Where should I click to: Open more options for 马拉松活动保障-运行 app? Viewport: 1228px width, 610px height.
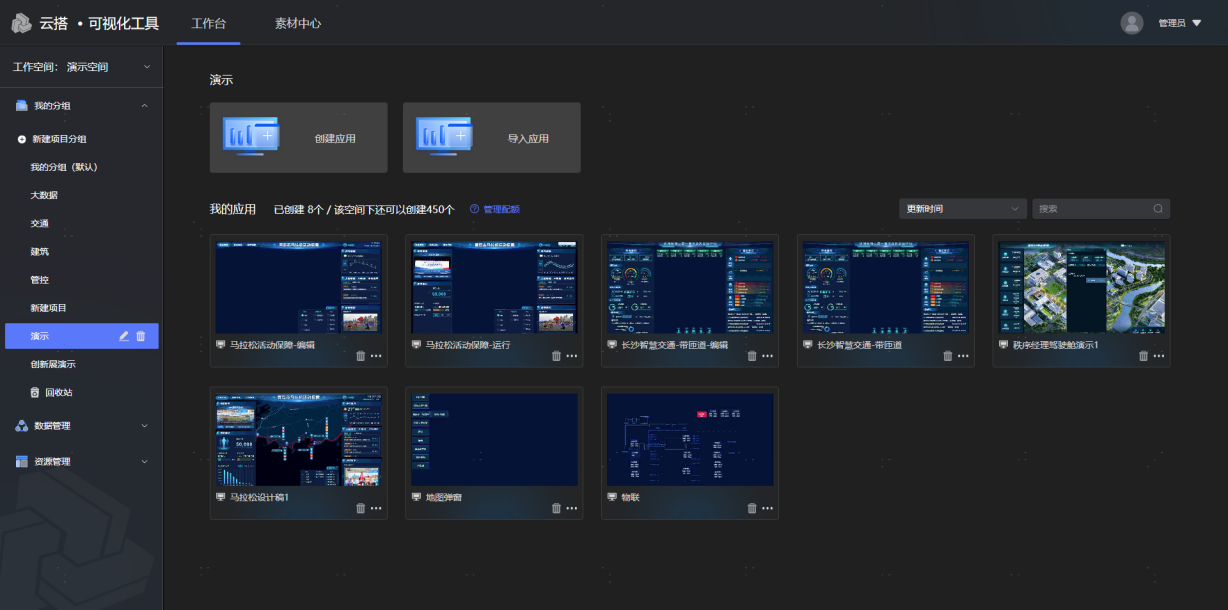[572, 355]
